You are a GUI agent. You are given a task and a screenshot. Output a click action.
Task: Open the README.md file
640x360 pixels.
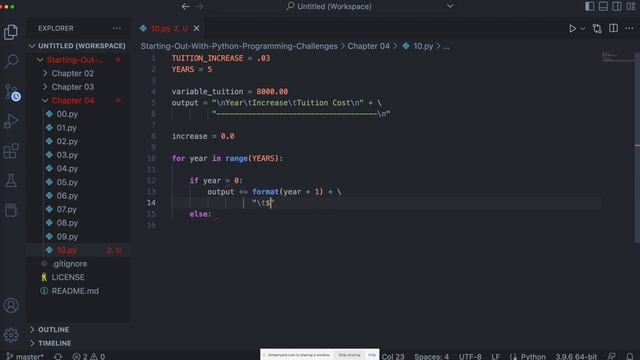click(75, 291)
